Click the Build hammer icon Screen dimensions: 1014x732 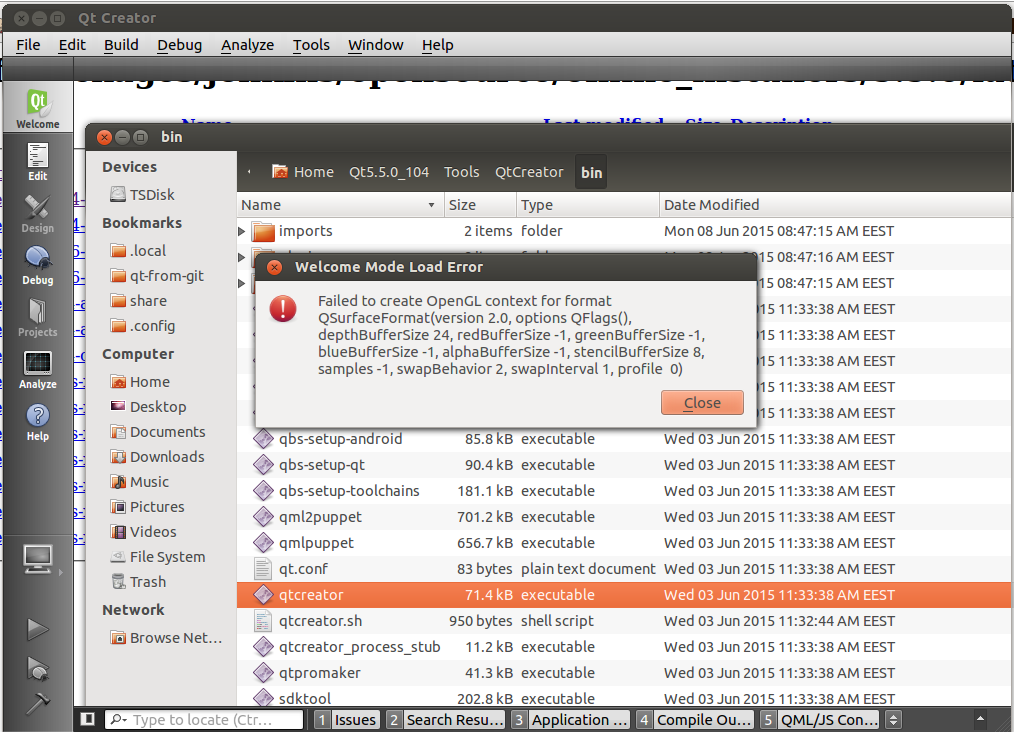tap(37, 703)
